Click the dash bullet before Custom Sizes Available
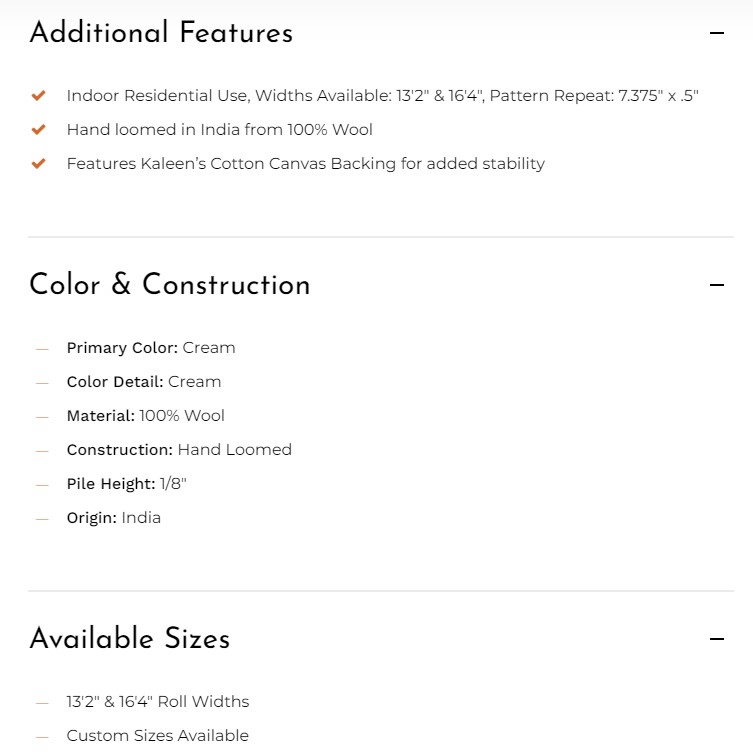The width and height of the screenshot is (753, 754). (42, 737)
